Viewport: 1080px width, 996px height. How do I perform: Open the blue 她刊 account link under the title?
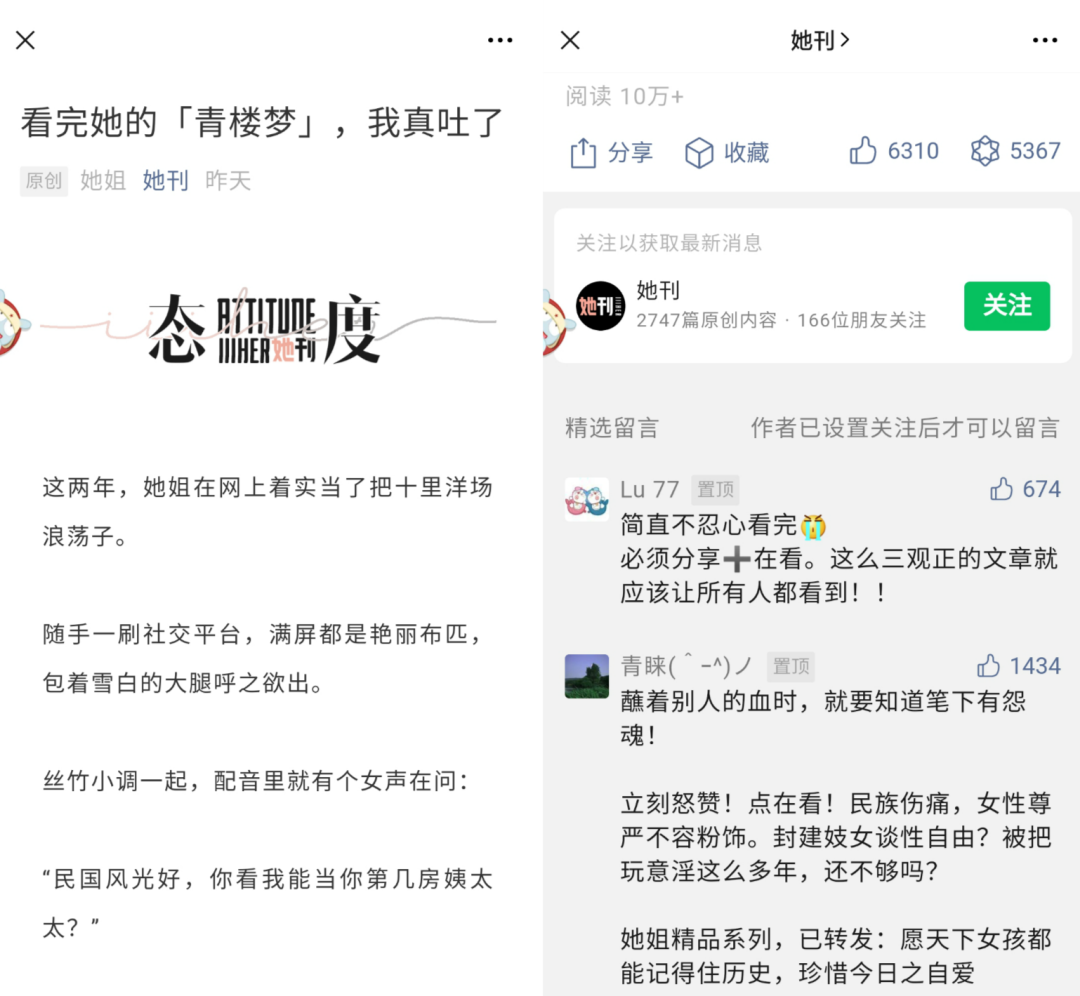tap(165, 180)
